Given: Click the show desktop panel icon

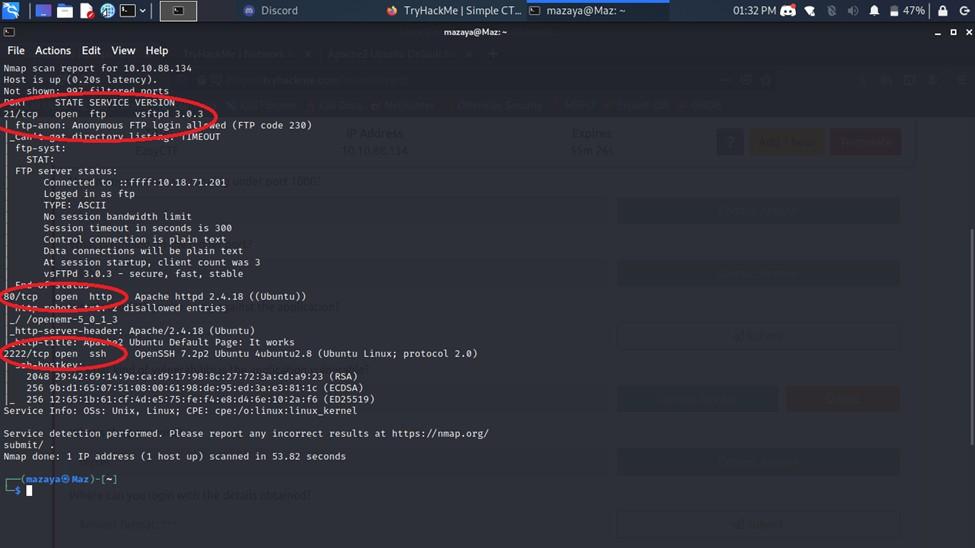Looking at the screenshot, I should (43, 11).
